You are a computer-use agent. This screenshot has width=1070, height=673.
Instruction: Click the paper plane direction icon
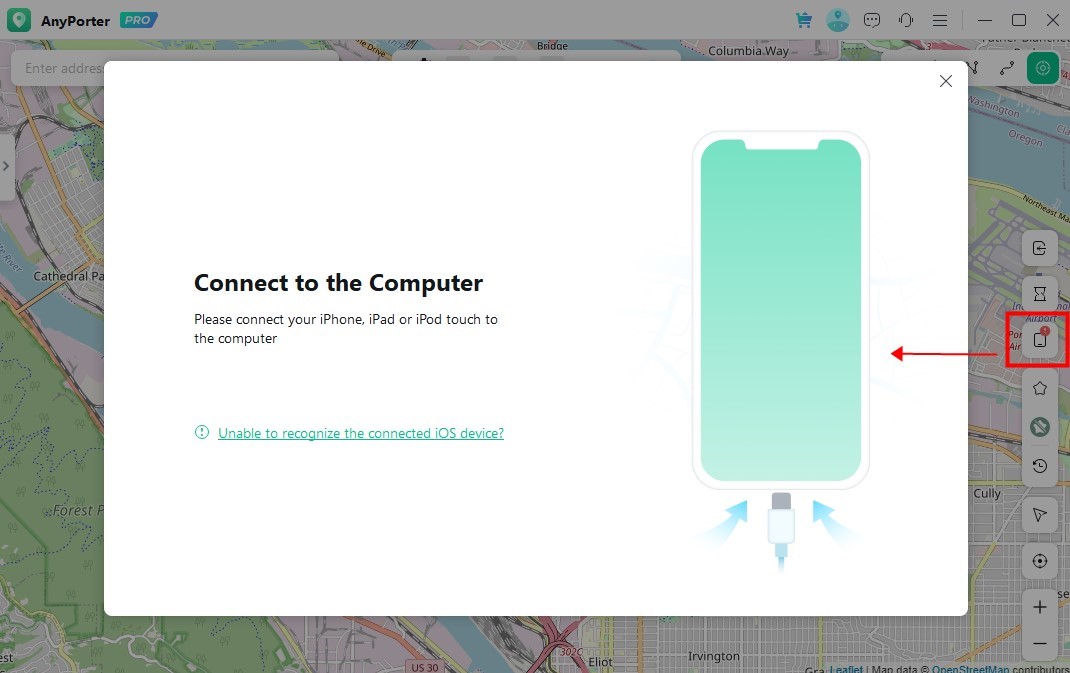1039,515
